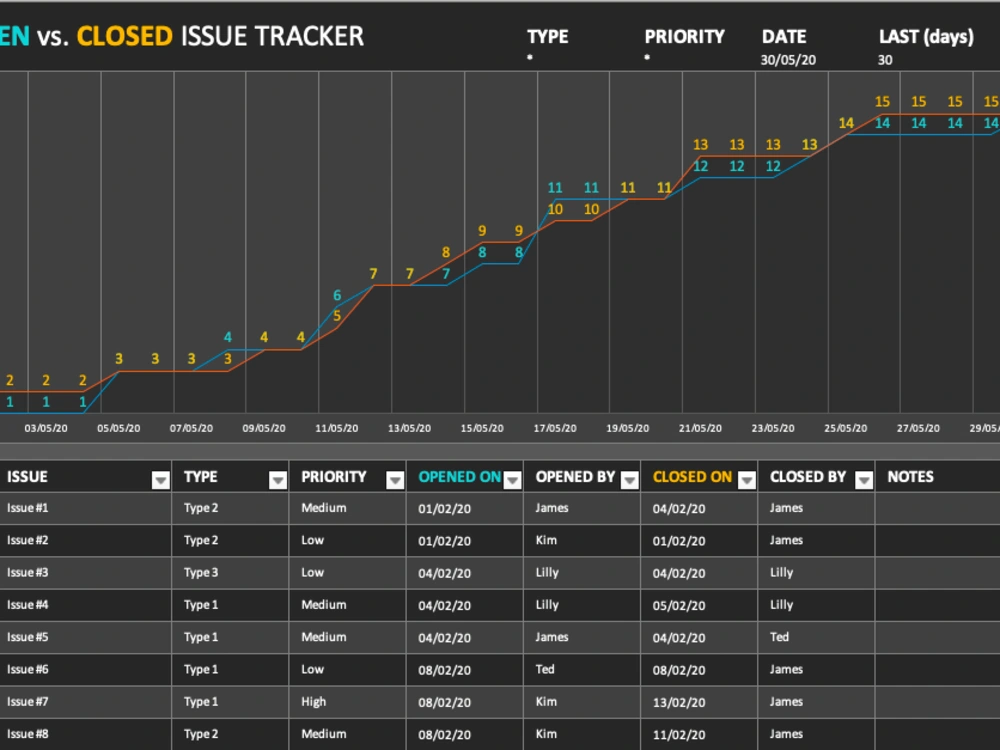Open the ISSUE column filter dropdown

[x=161, y=480]
